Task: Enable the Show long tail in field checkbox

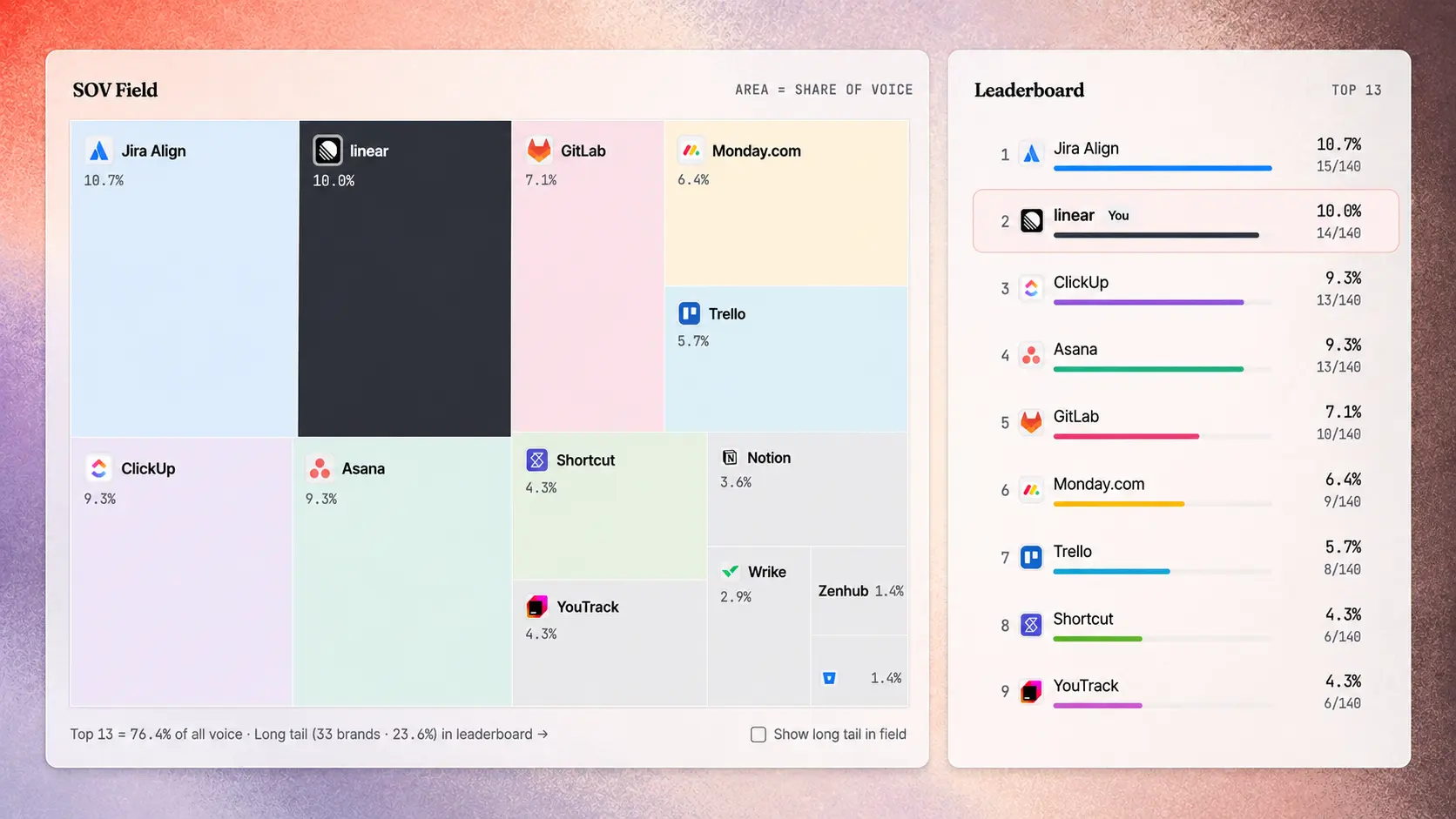Action: coord(758,735)
